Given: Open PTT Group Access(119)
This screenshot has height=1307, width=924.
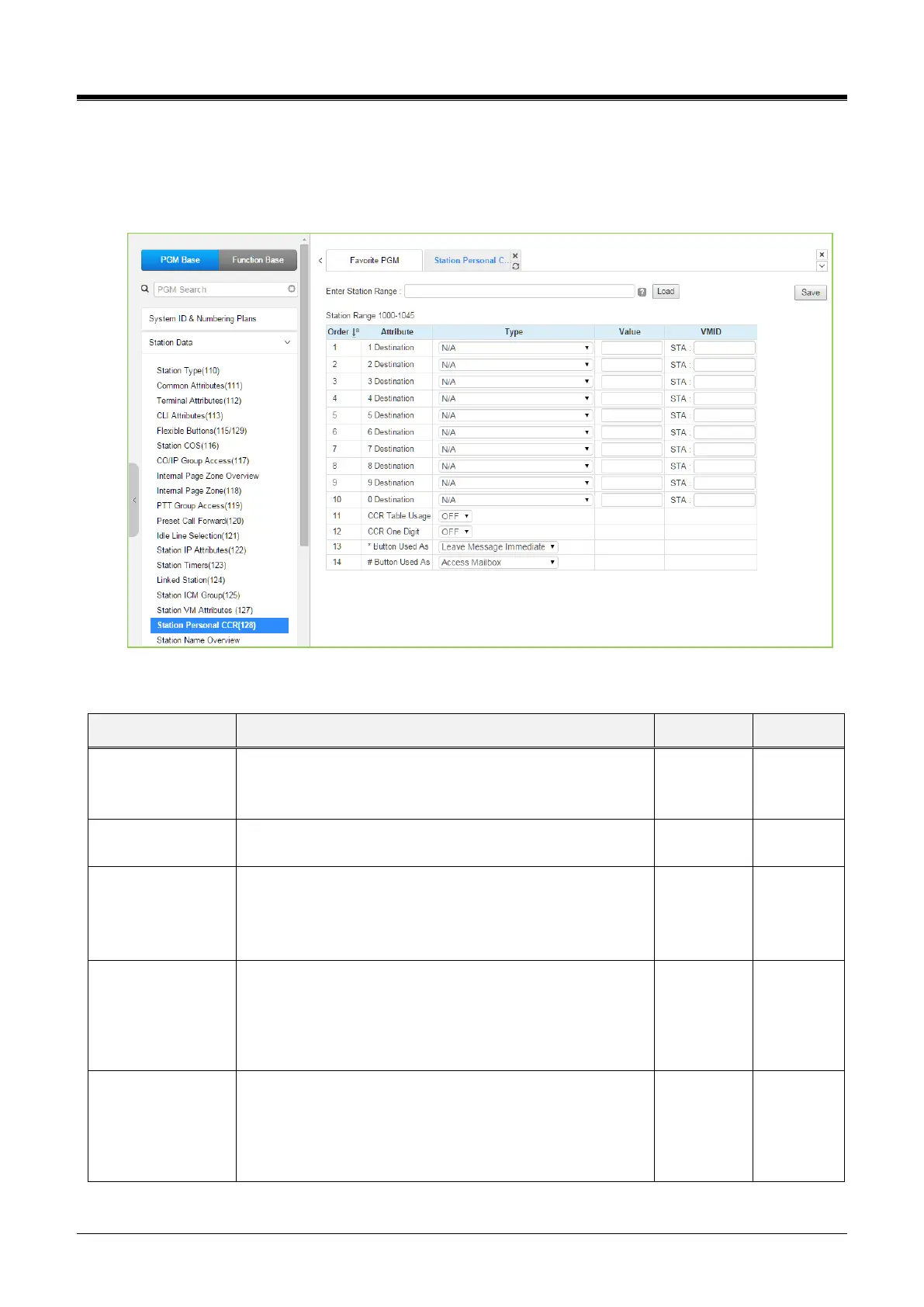Looking at the screenshot, I should click(199, 505).
